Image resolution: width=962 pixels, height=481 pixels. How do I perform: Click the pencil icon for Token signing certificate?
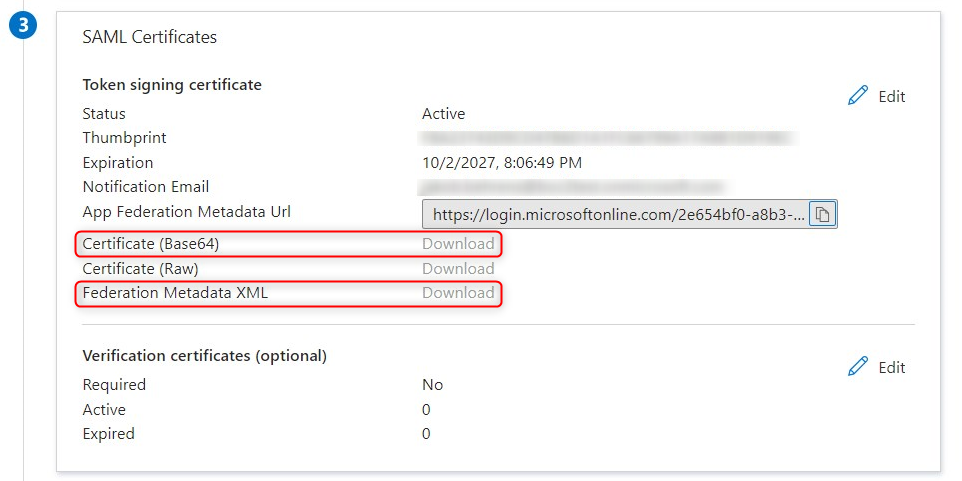[x=858, y=96]
